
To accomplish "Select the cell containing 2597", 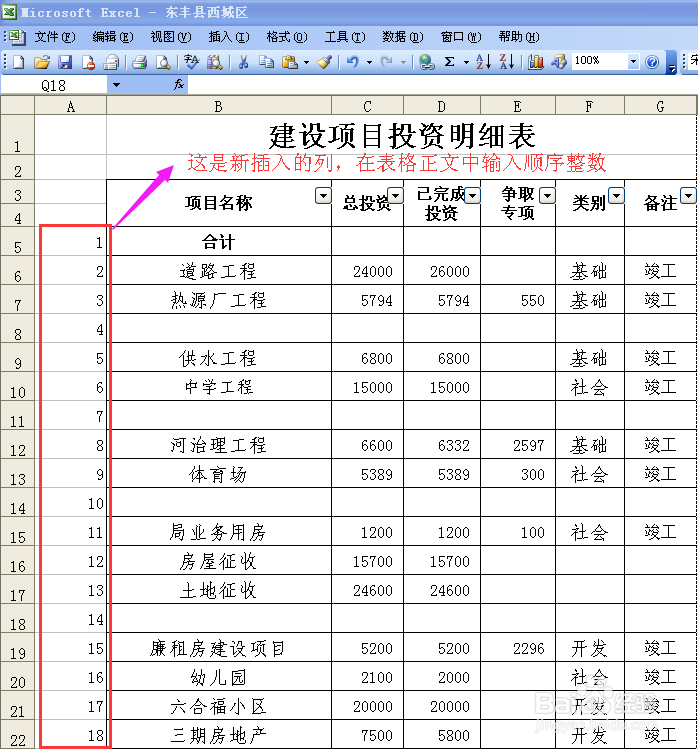I will (518, 445).
